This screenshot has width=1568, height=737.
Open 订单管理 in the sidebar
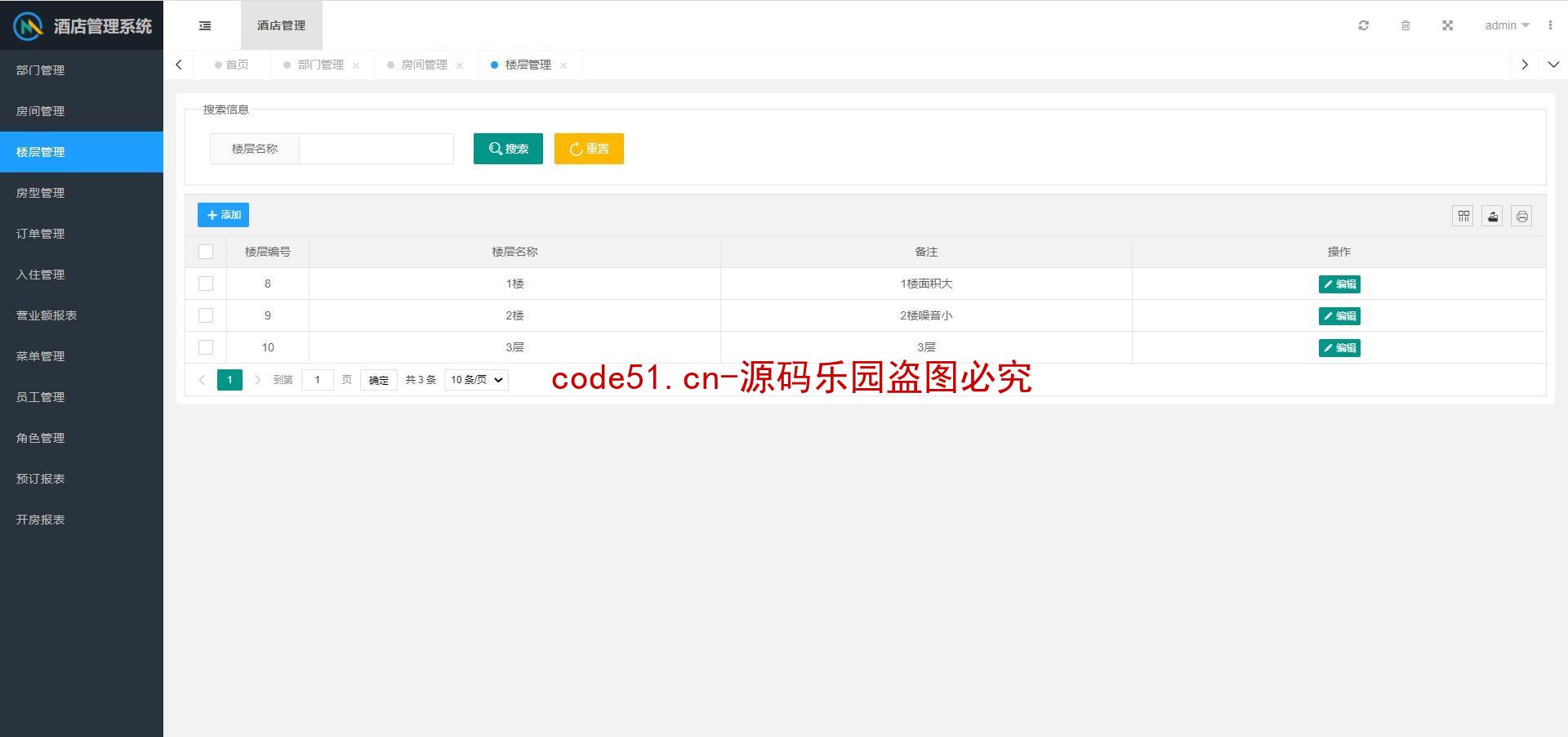point(82,234)
